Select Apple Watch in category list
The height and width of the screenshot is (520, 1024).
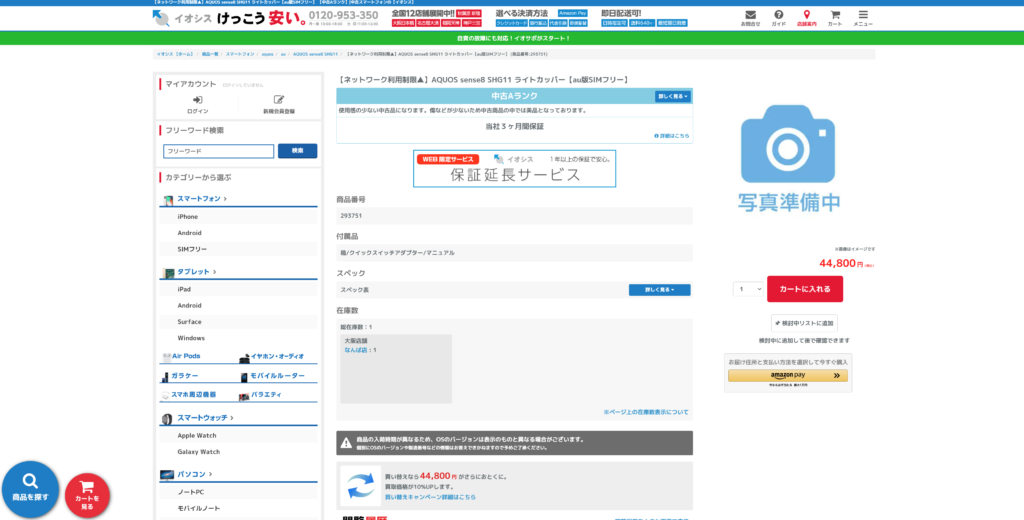tap(197, 435)
